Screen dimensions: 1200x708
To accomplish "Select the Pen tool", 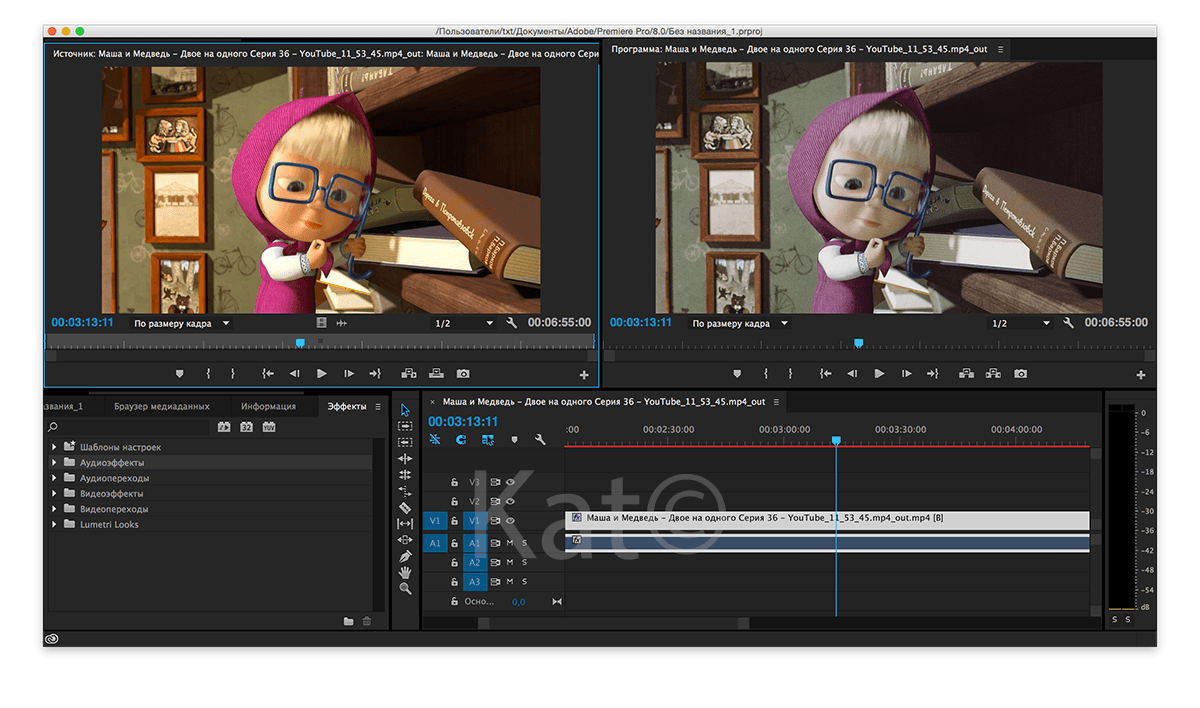I will [x=405, y=556].
